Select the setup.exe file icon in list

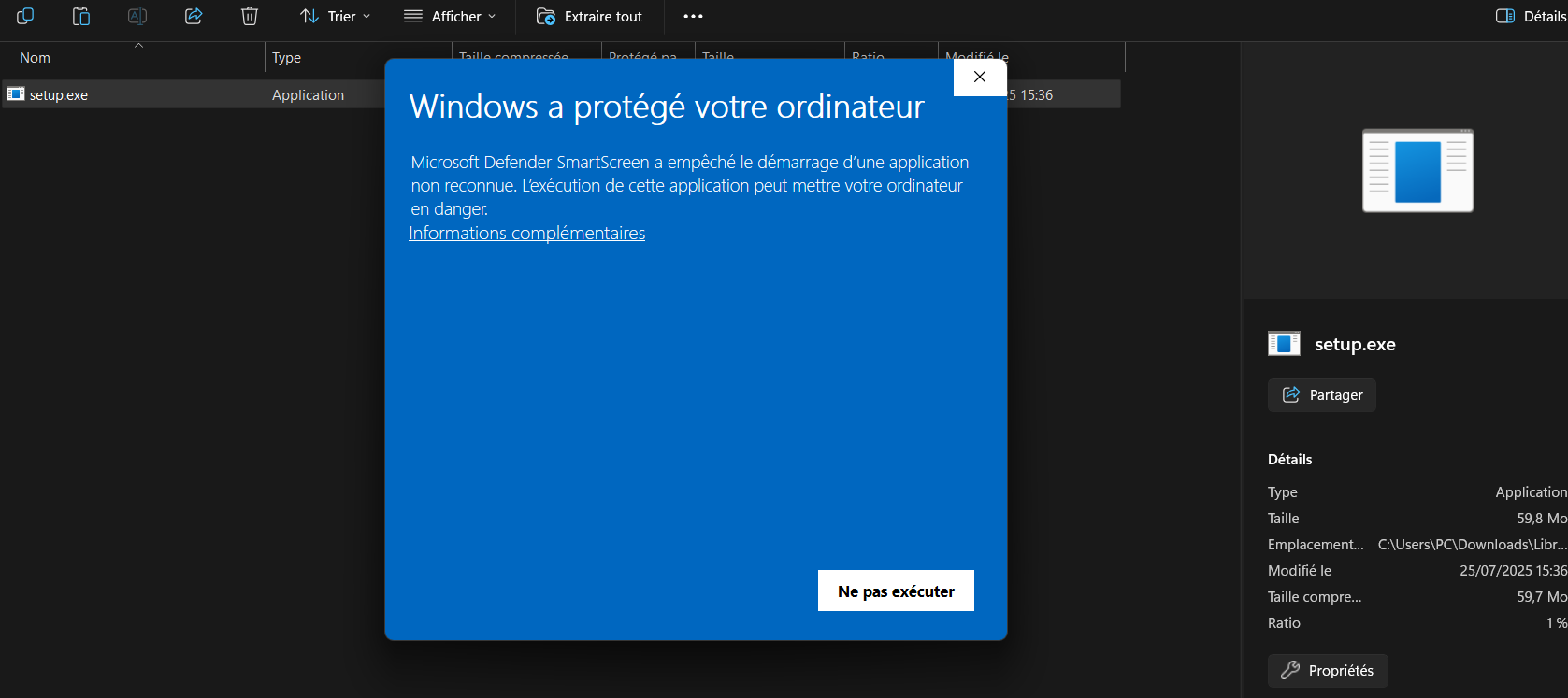click(x=16, y=94)
